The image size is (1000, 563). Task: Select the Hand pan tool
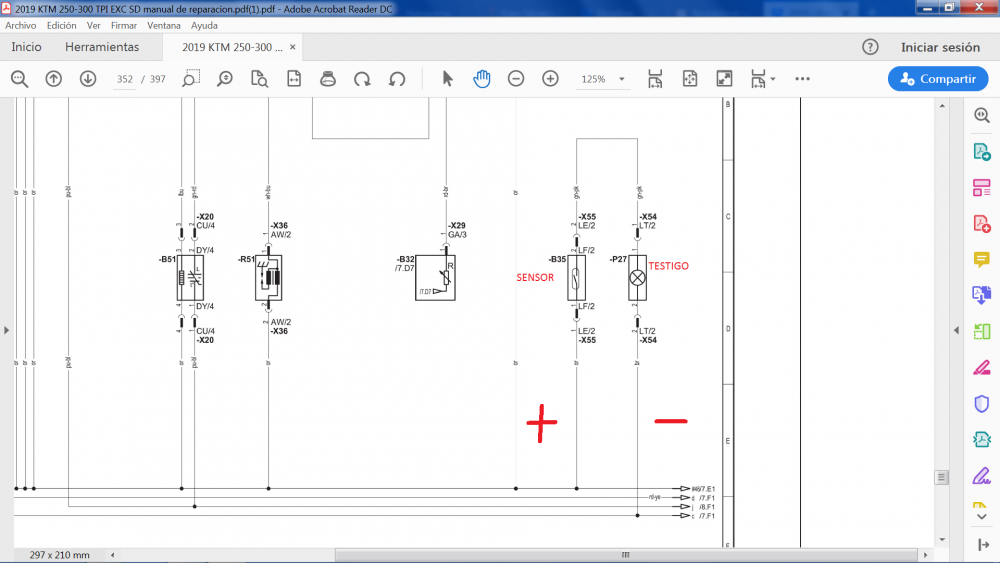click(482, 79)
